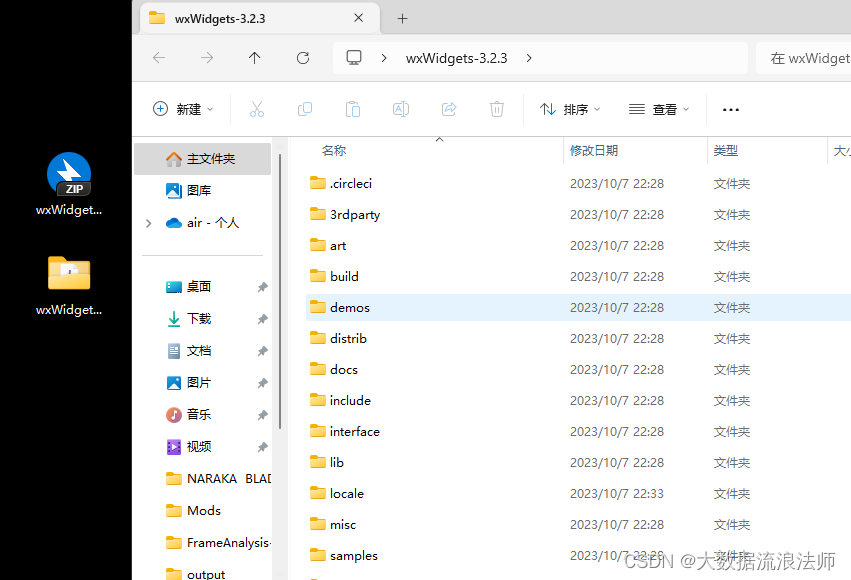Close the wxWidgets-3.2.3 tab
Viewport: 851px width, 580px height.
coord(358,18)
